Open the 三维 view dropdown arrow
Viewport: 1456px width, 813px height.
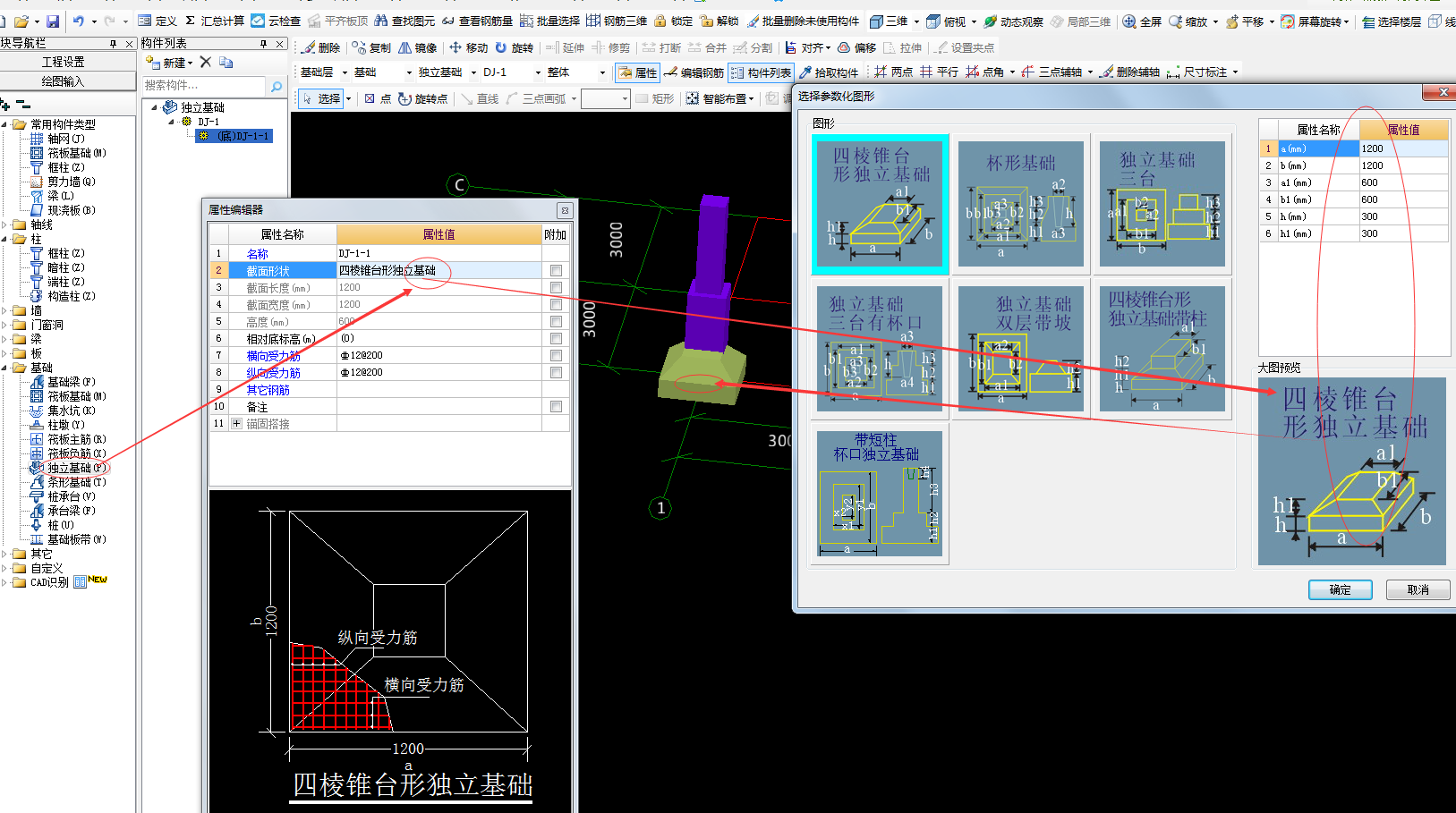pos(916,21)
